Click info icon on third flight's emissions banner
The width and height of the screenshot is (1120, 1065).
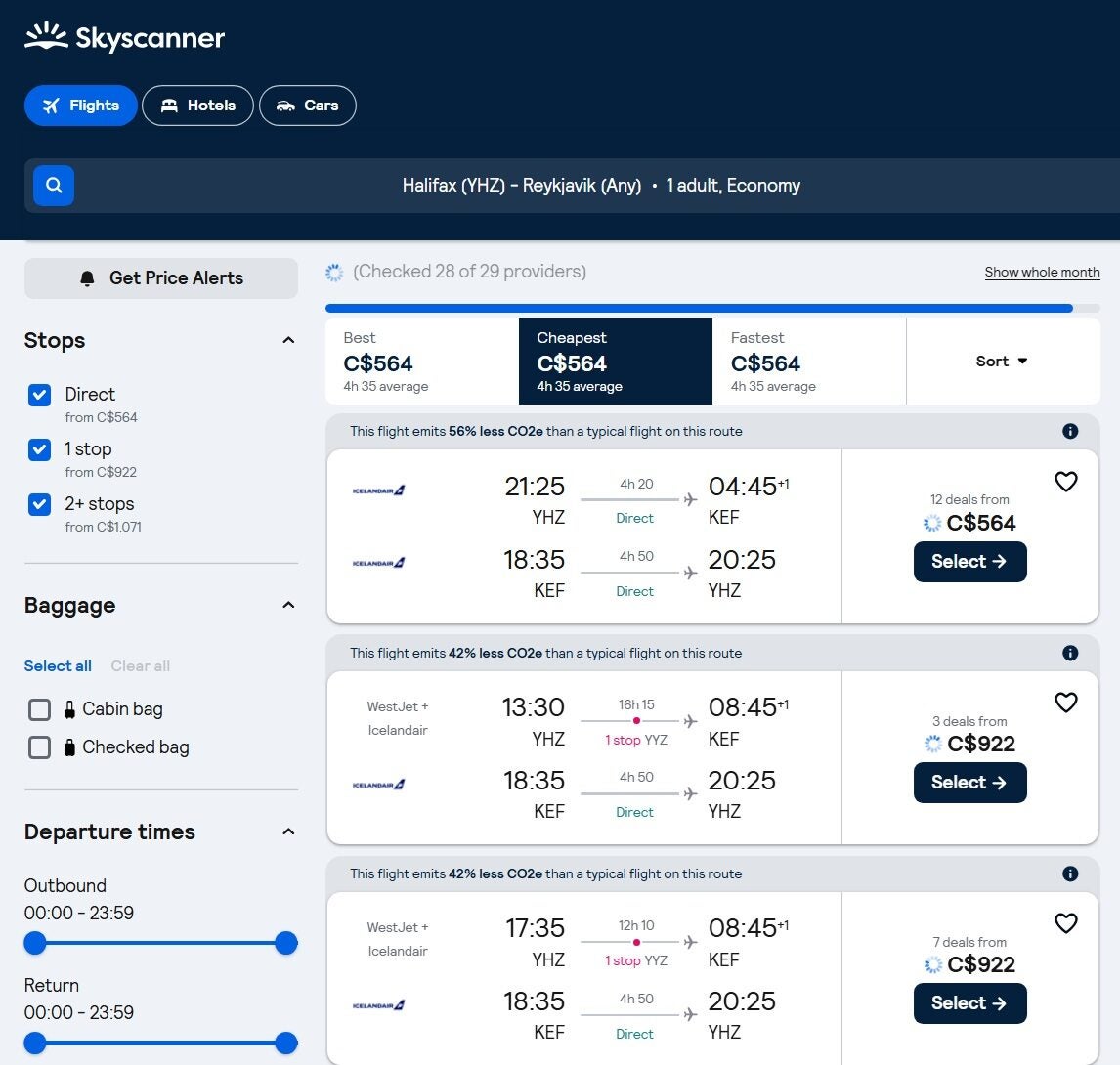[x=1070, y=874]
